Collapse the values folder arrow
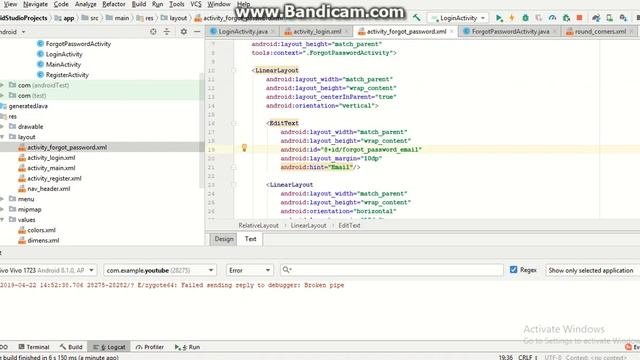 (2, 220)
